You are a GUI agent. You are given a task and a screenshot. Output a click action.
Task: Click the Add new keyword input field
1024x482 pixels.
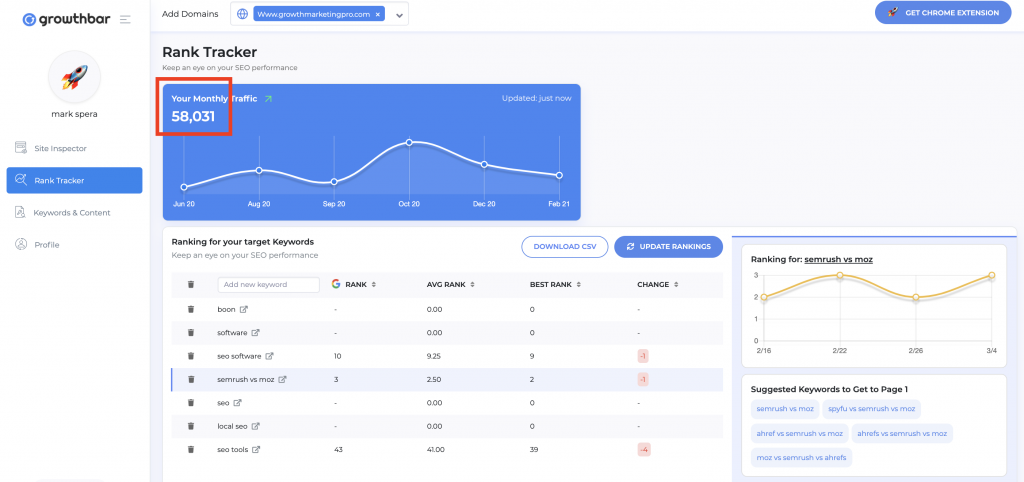point(268,285)
